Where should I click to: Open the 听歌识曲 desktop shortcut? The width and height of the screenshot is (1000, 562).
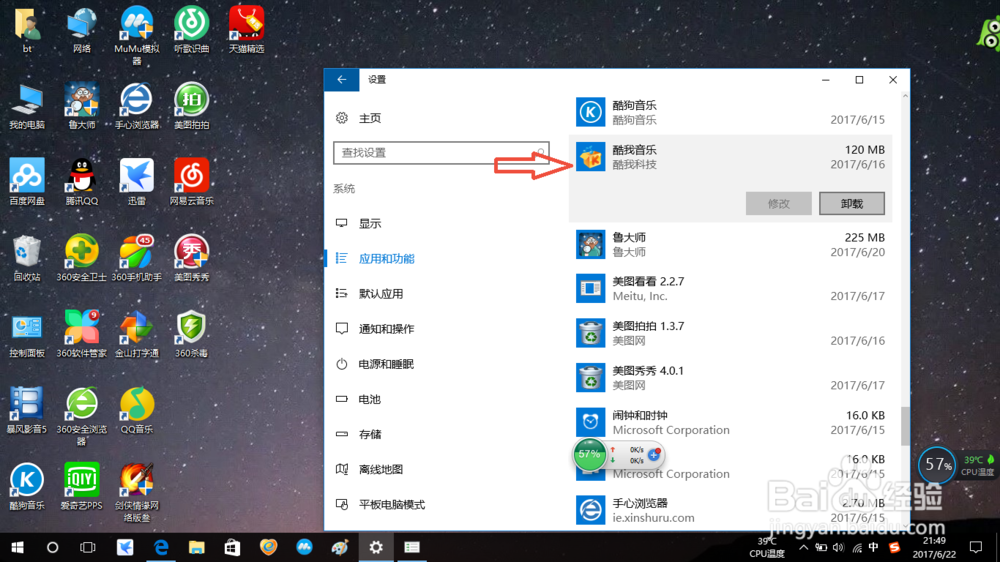[x=191, y=29]
